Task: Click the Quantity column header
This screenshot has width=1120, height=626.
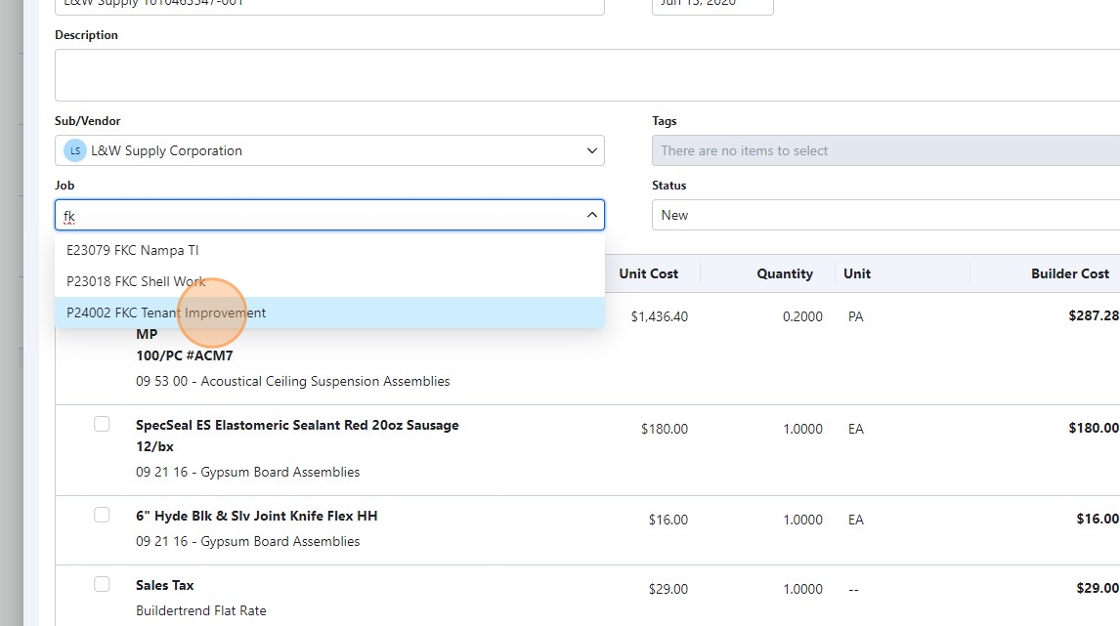Action: [x=785, y=273]
